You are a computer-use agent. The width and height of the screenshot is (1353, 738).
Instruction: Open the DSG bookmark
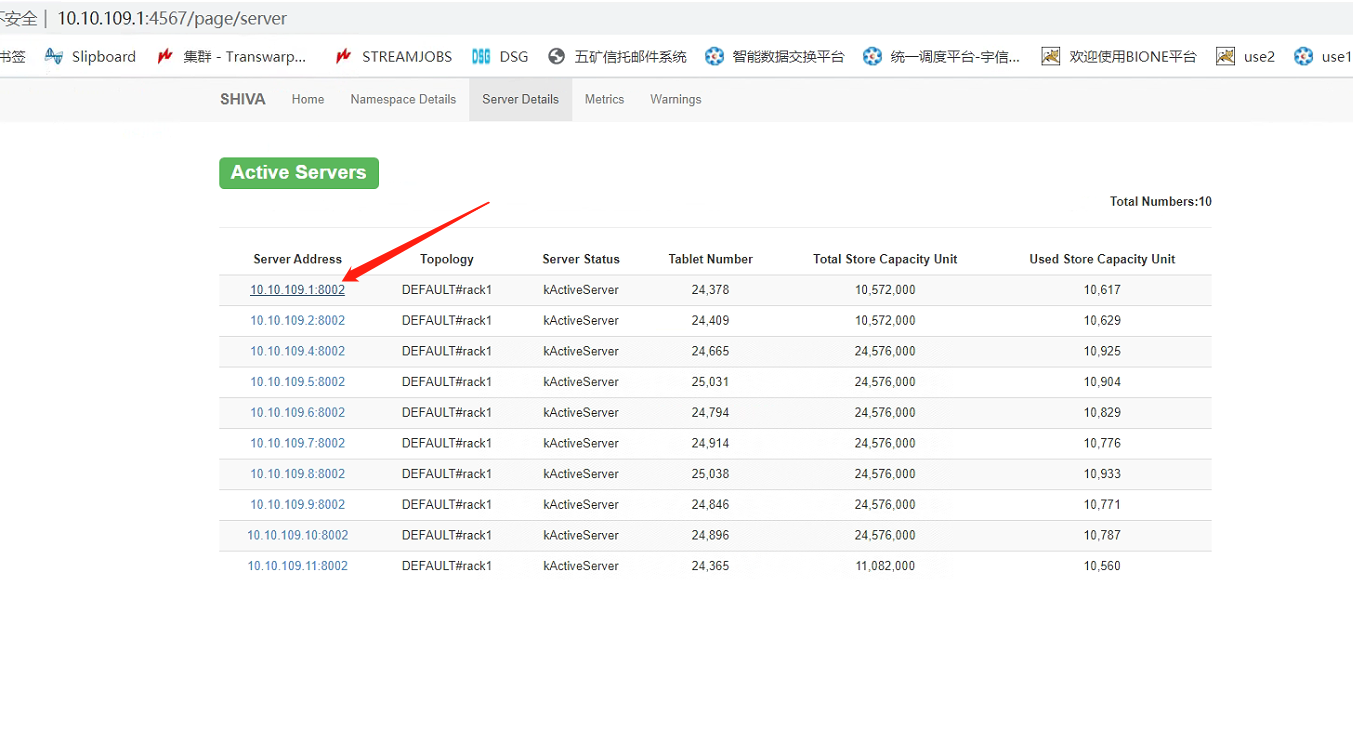(500, 57)
